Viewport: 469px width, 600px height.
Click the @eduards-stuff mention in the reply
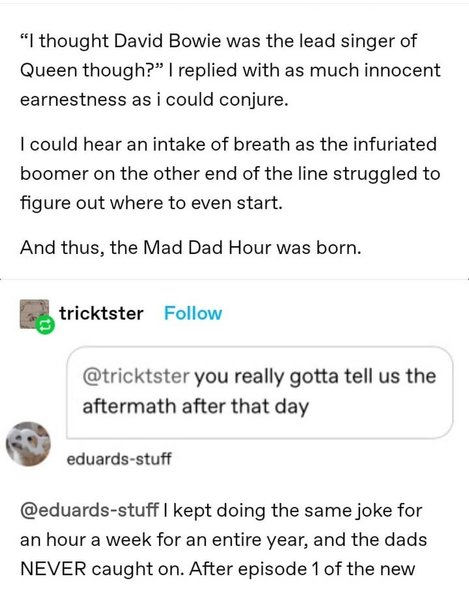click(89, 510)
